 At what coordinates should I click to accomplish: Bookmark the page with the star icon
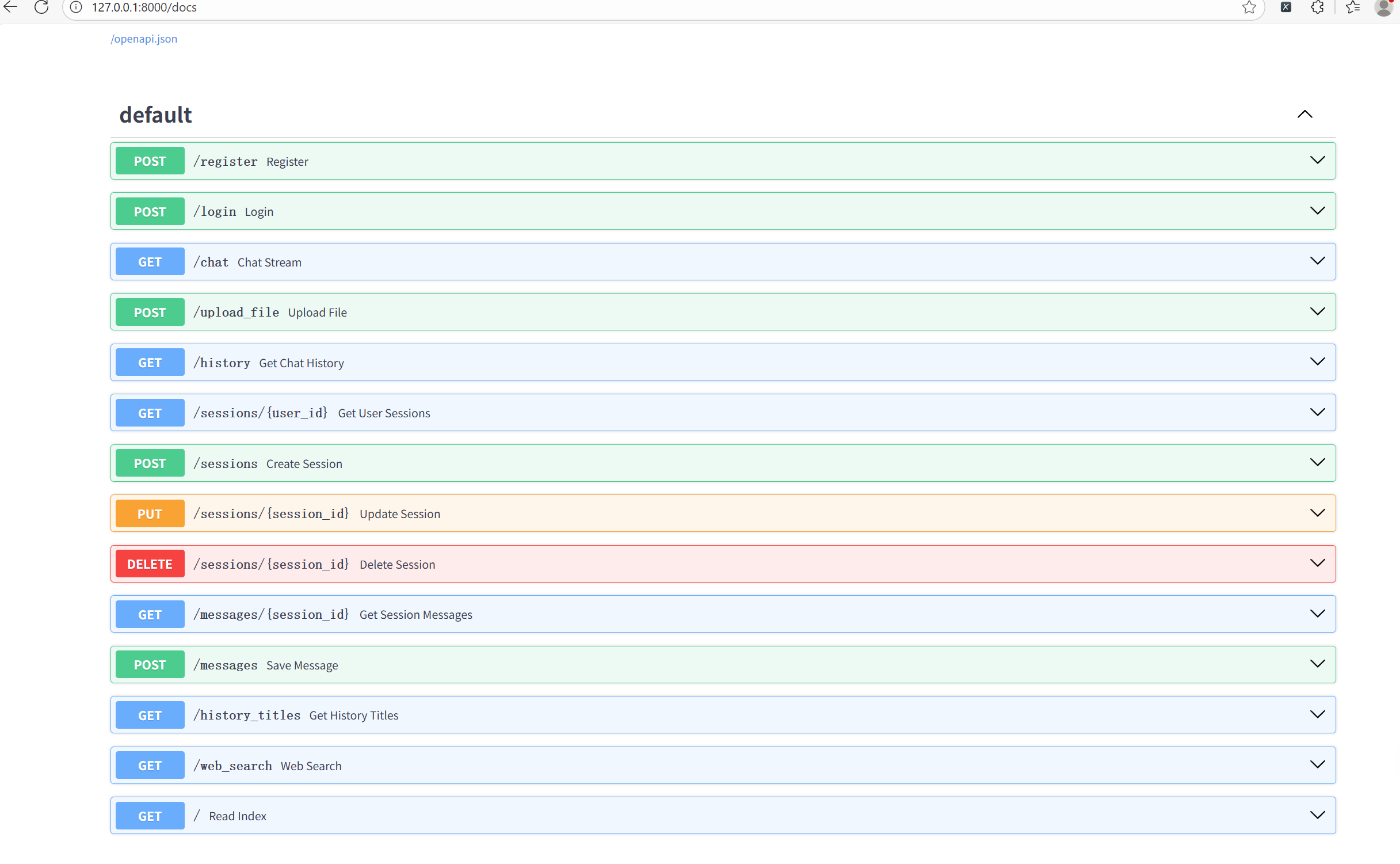[x=1248, y=7]
